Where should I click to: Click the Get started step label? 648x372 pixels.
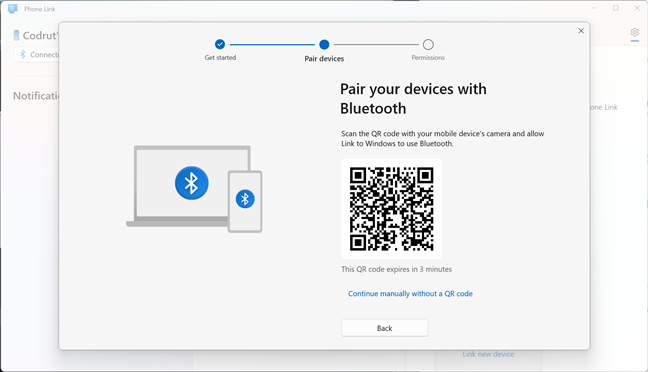(220, 57)
